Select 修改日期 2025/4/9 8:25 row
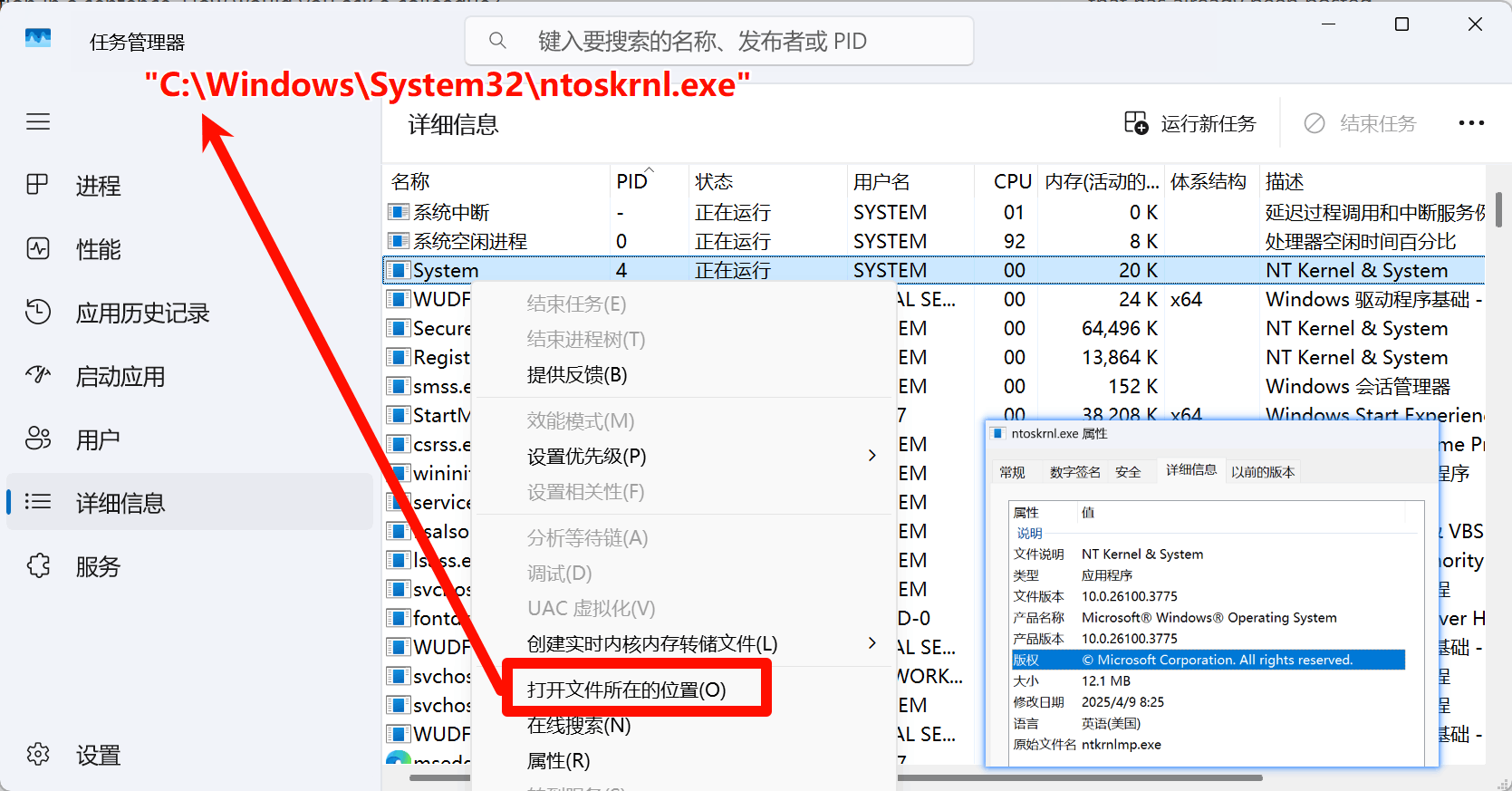 (1208, 701)
